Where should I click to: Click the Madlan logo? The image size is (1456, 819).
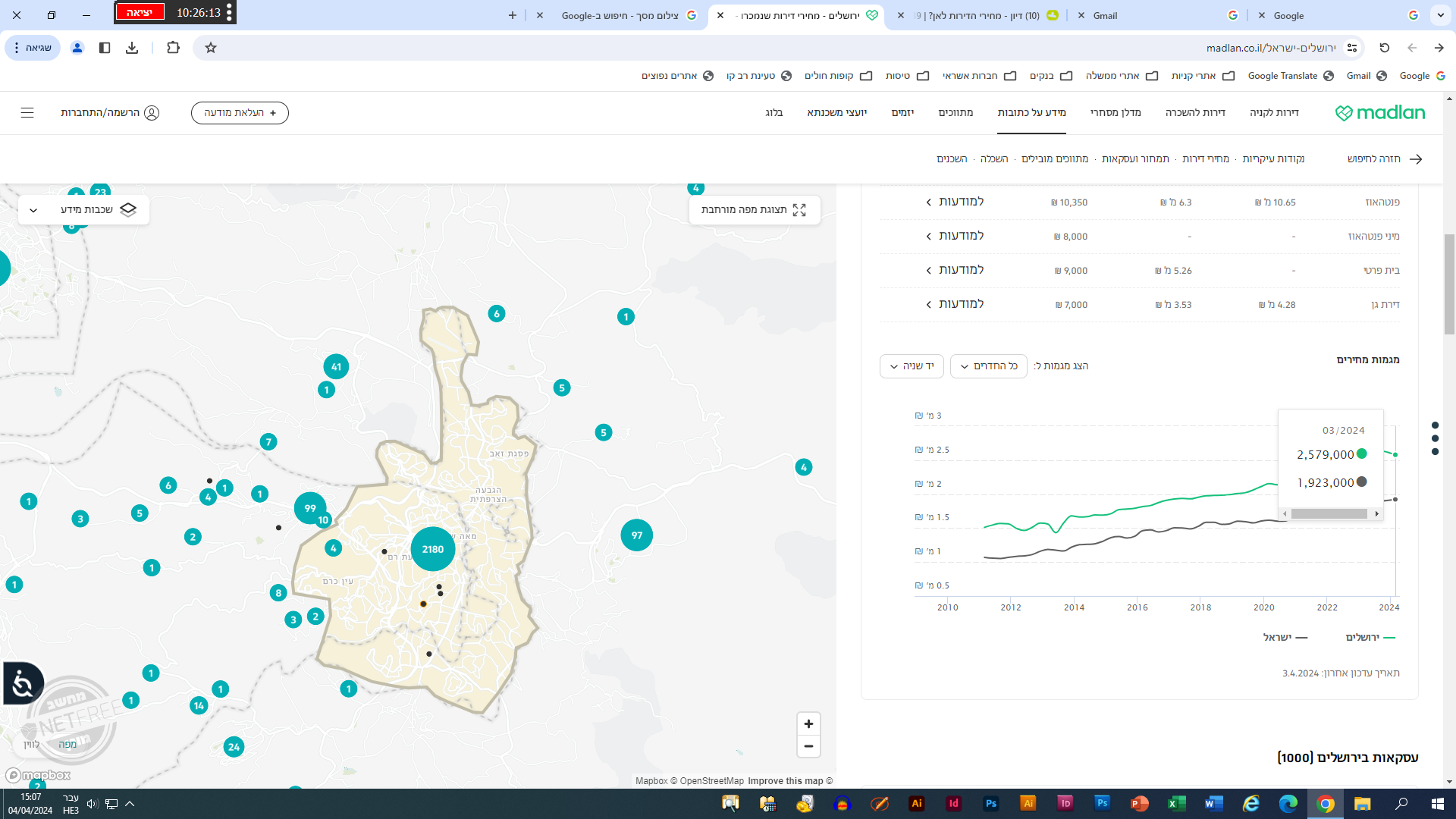1379,113
